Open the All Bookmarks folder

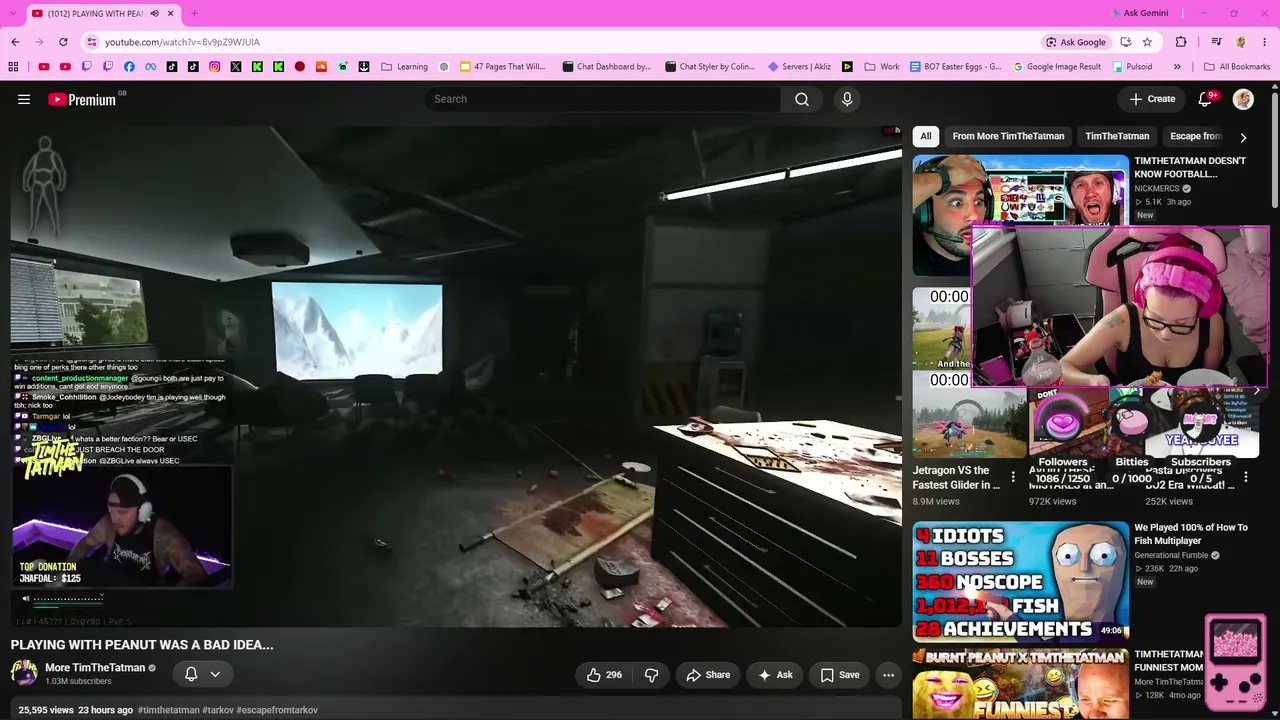[1237, 67]
